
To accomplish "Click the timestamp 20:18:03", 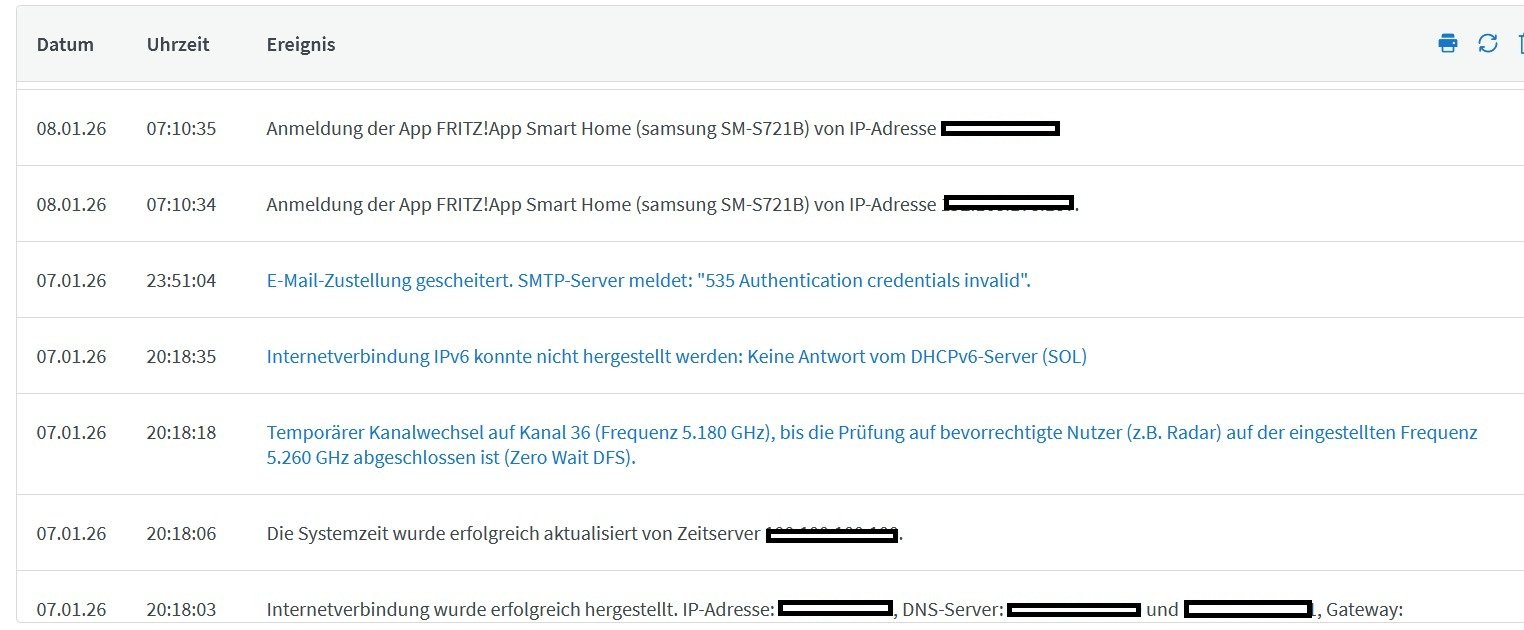I will pyautogui.click(x=181, y=609).
